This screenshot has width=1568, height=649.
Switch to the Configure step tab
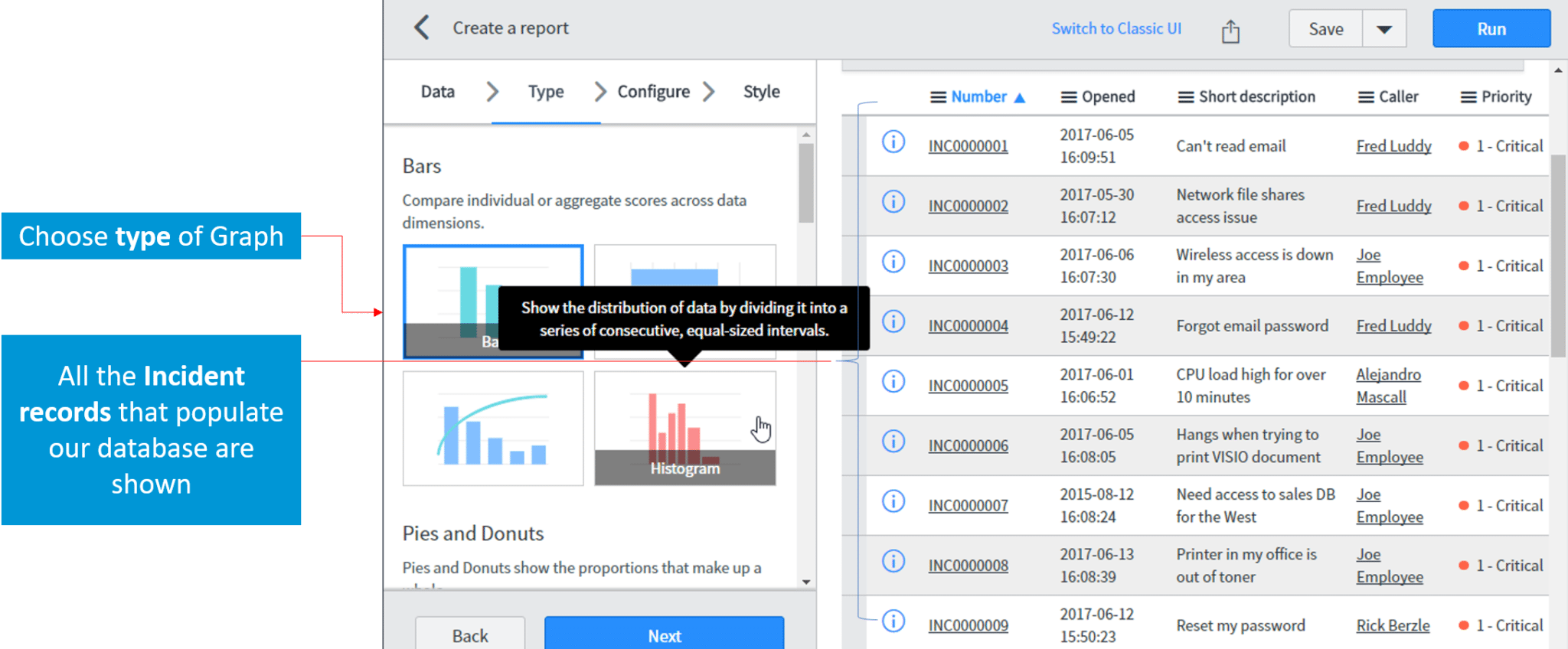point(653,92)
